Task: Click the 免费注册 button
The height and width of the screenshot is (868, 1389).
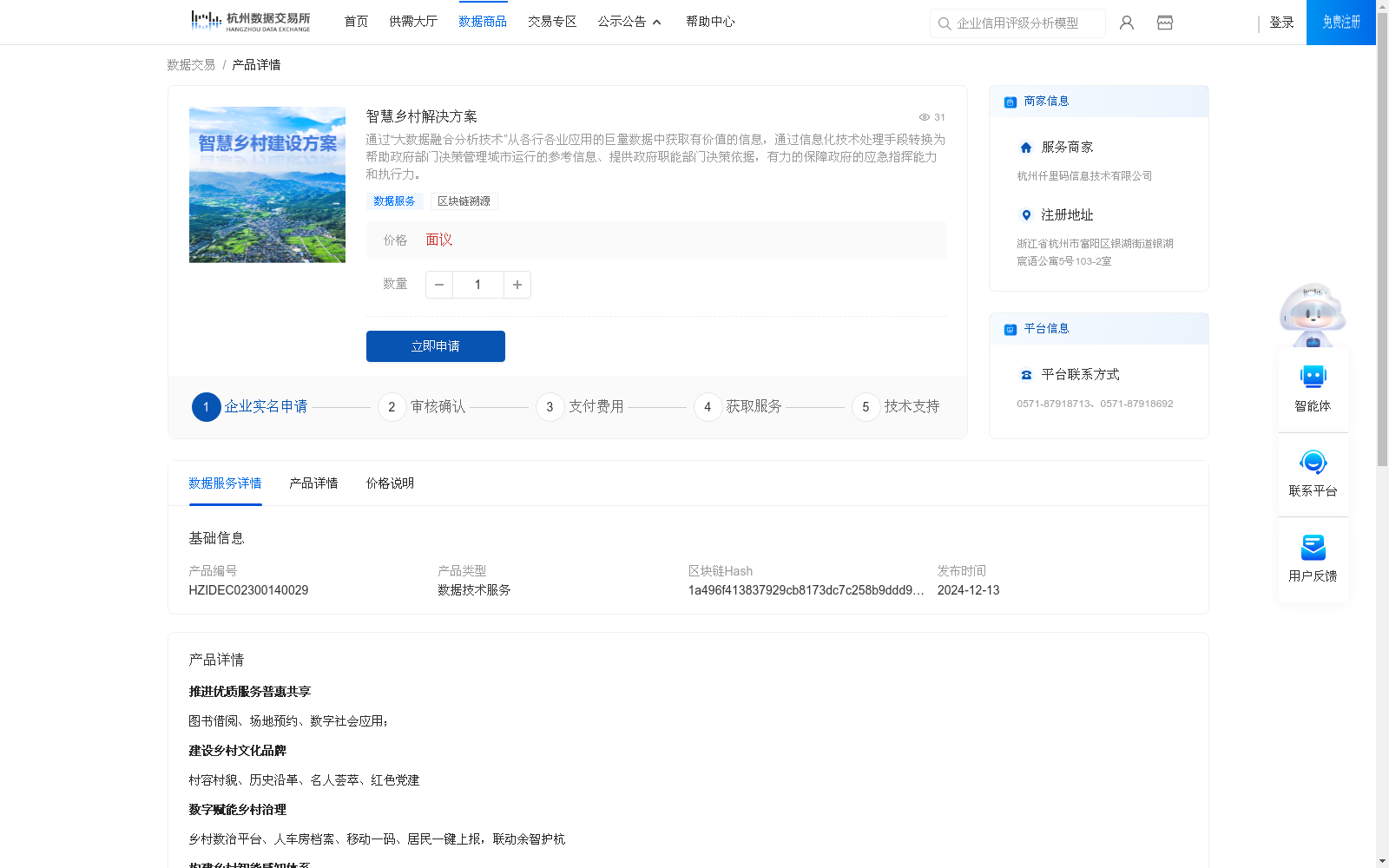Action: (x=1341, y=23)
